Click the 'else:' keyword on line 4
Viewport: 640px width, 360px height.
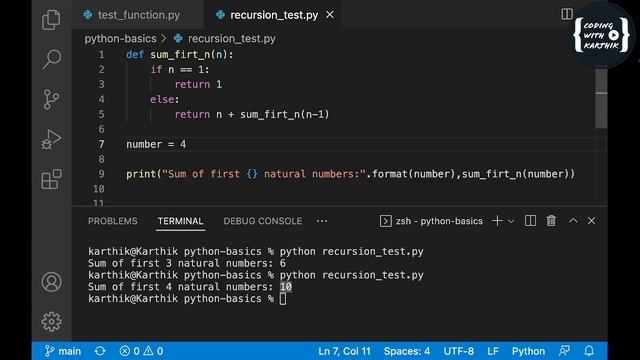point(164,99)
